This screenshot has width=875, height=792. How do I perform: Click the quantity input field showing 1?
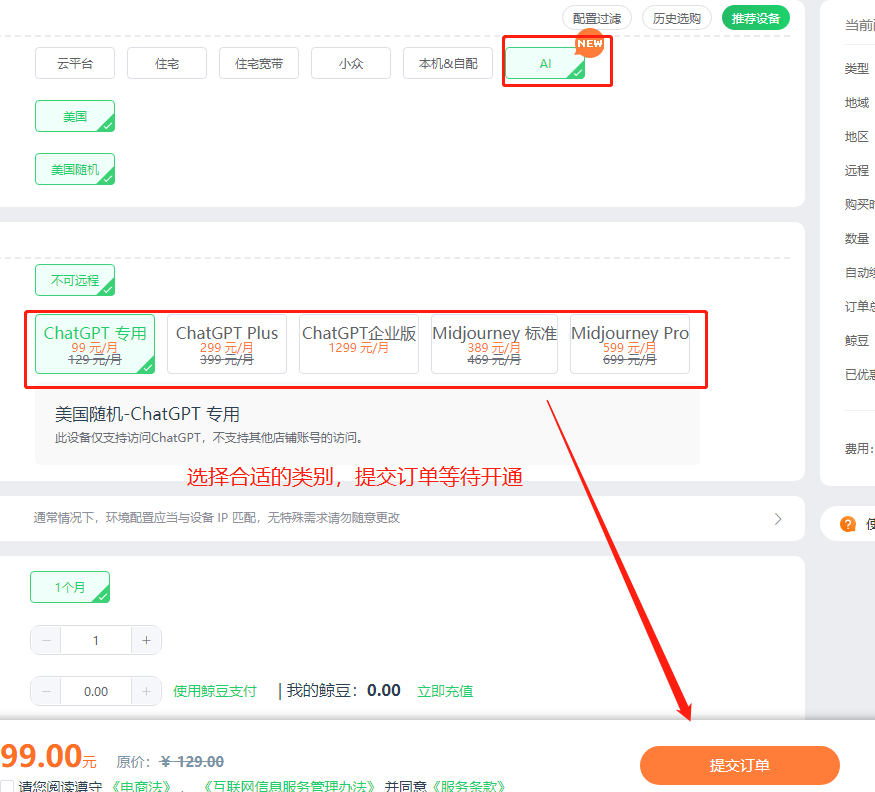coord(96,640)
